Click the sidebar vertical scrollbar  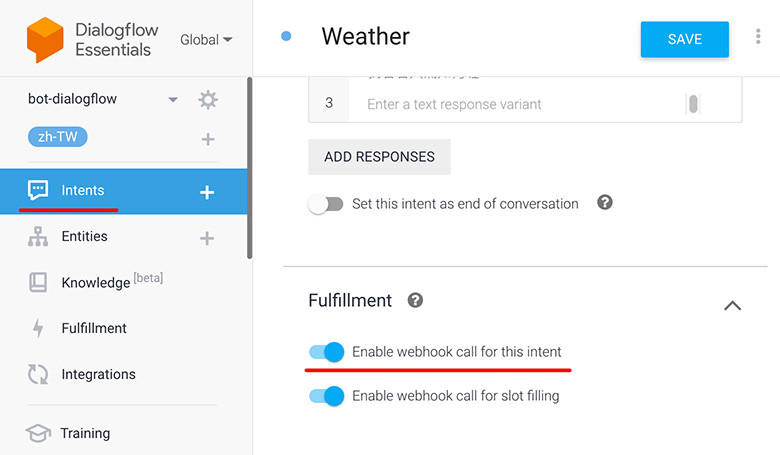click(x=249, y=170)
